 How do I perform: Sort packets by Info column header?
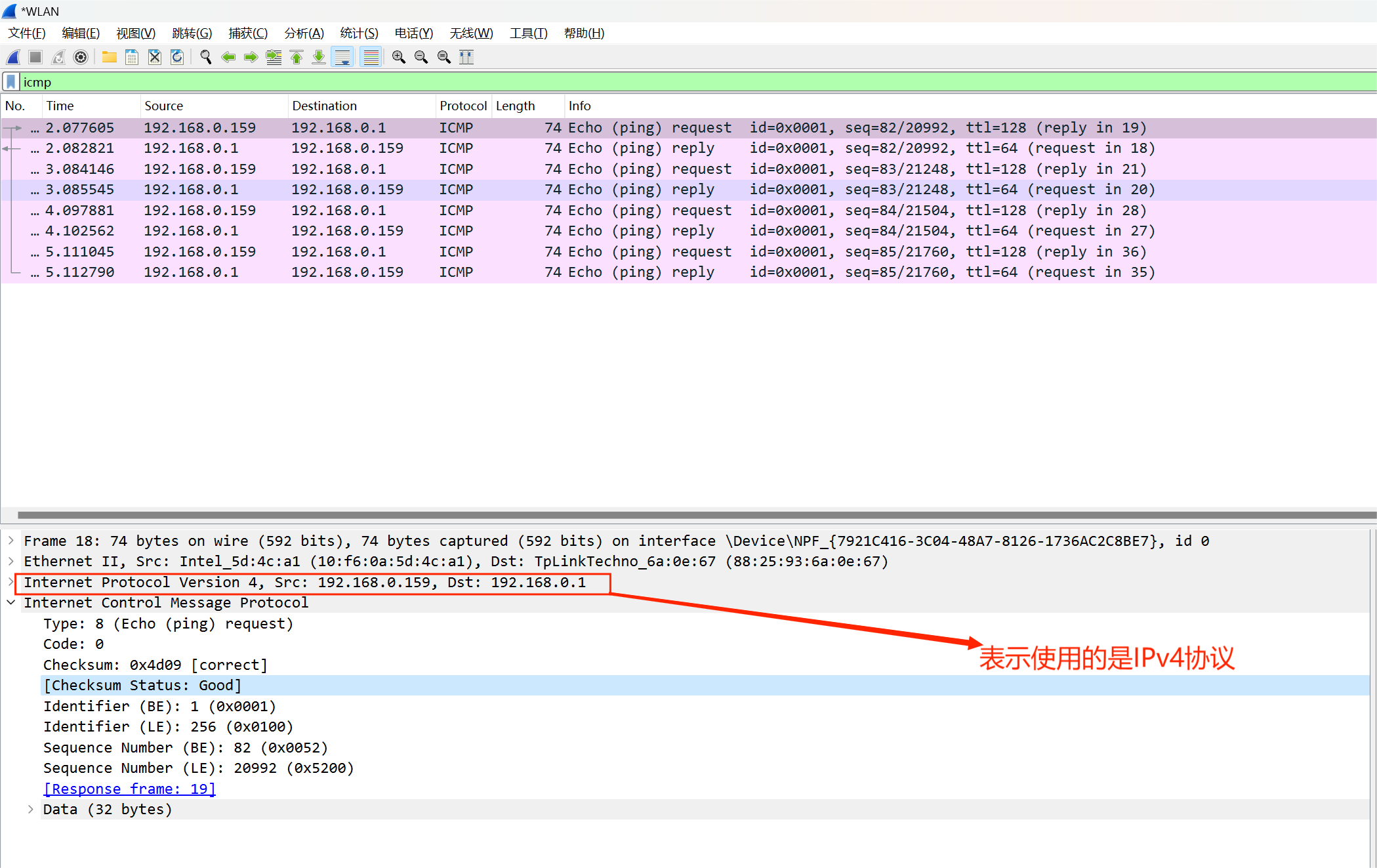pos(970,106)
